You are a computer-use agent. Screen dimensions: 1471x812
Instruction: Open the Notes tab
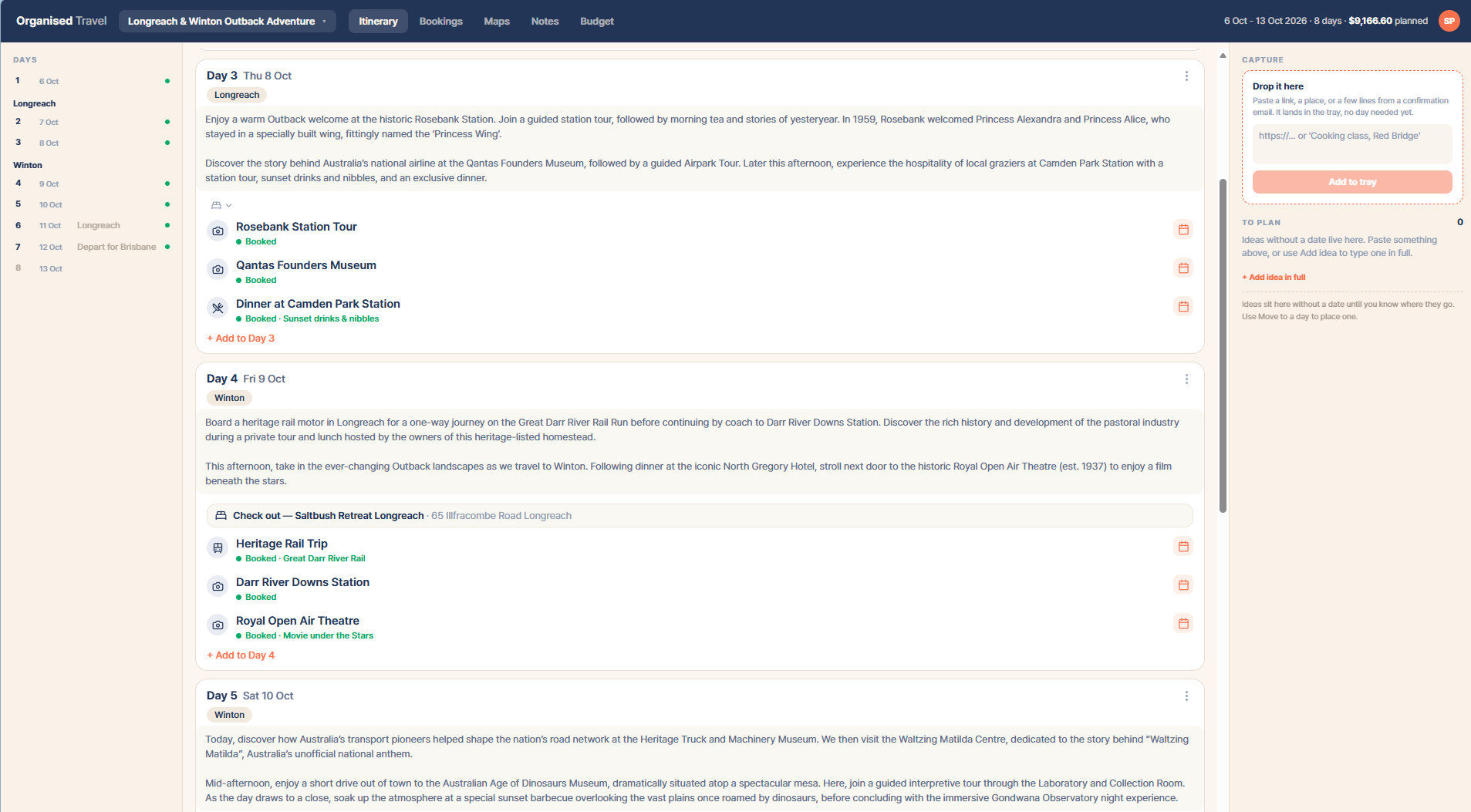pos(545,21)
